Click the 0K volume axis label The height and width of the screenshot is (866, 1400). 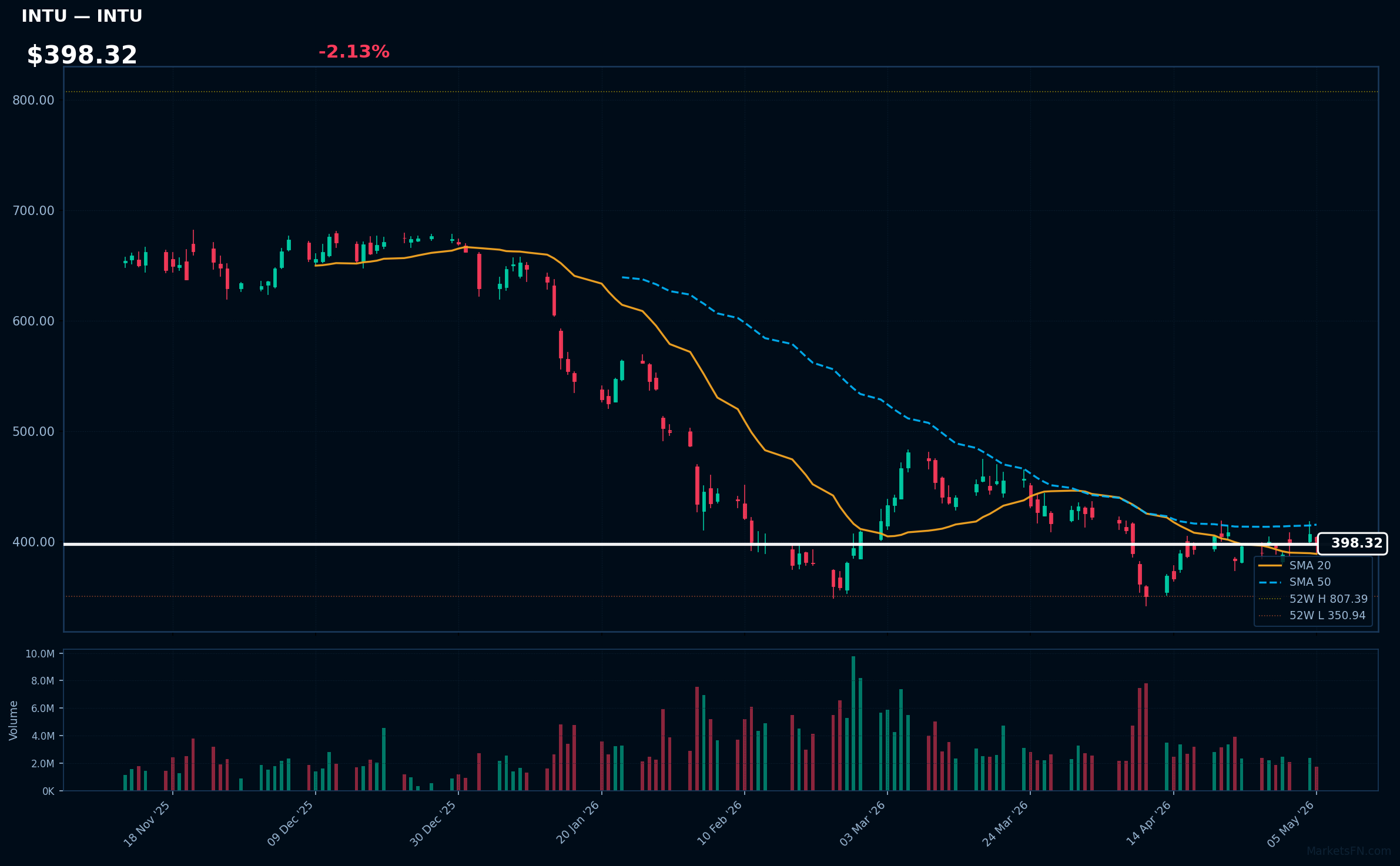[48, 791]
